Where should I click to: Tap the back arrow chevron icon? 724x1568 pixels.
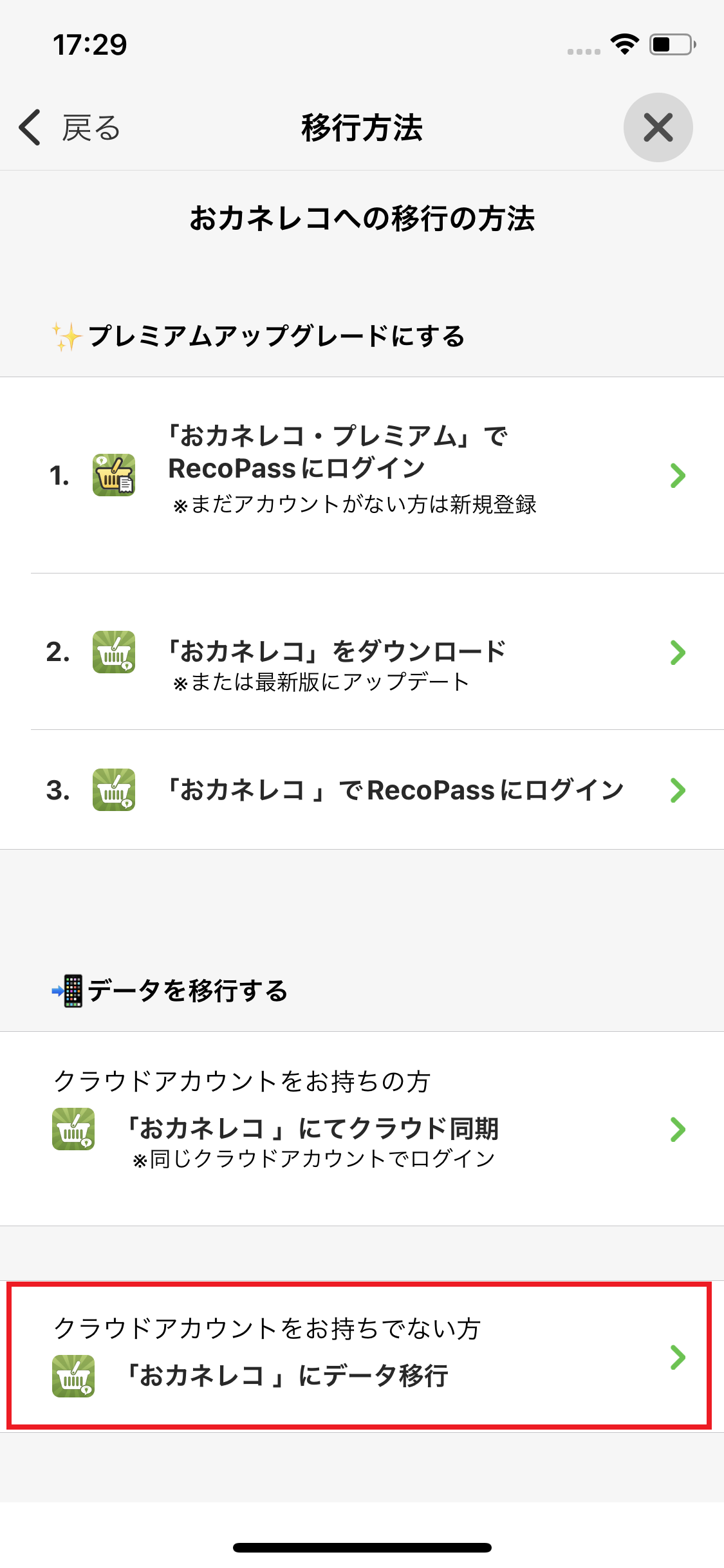pos(30,127)
